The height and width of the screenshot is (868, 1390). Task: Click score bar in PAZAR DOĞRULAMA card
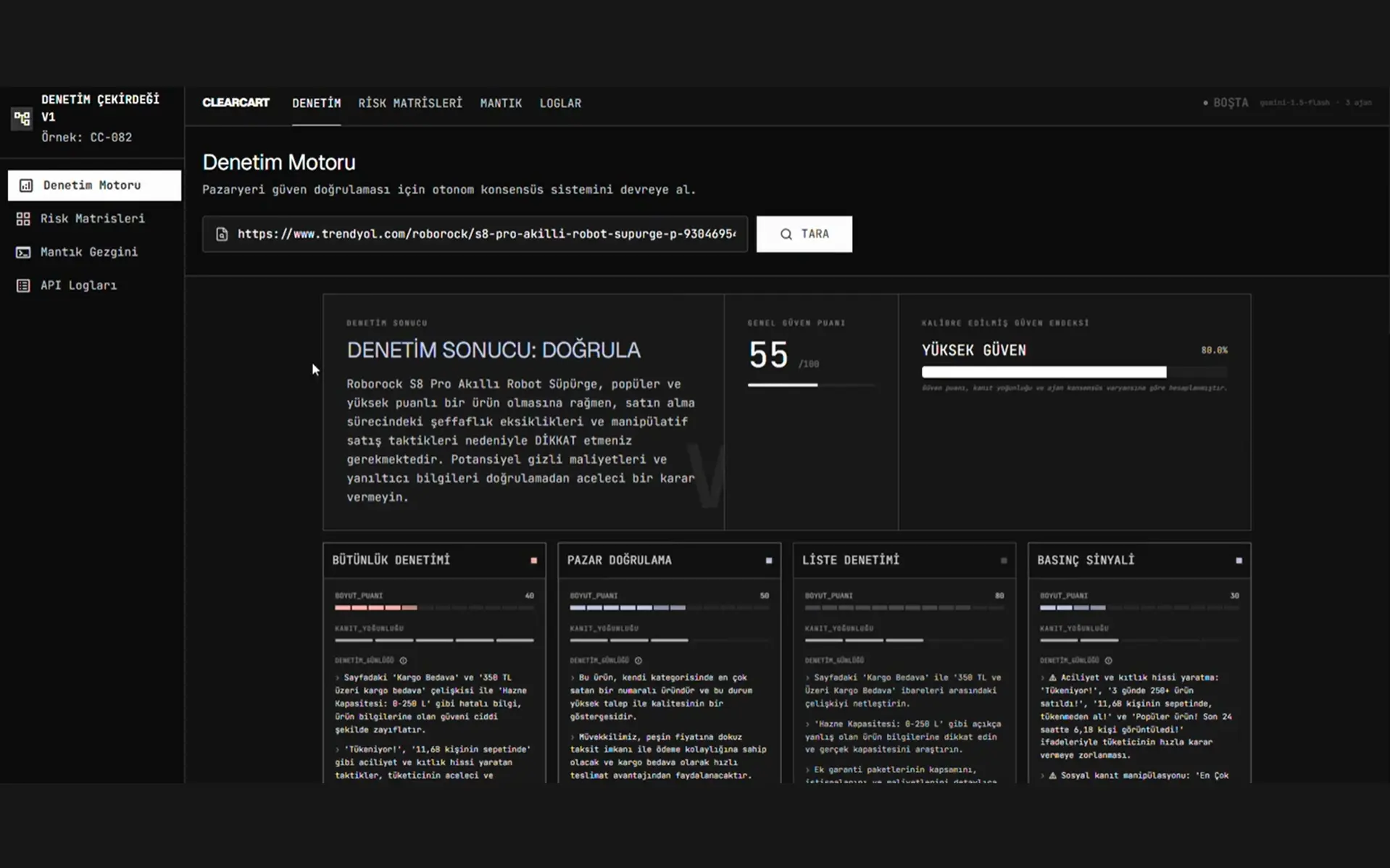669,608
